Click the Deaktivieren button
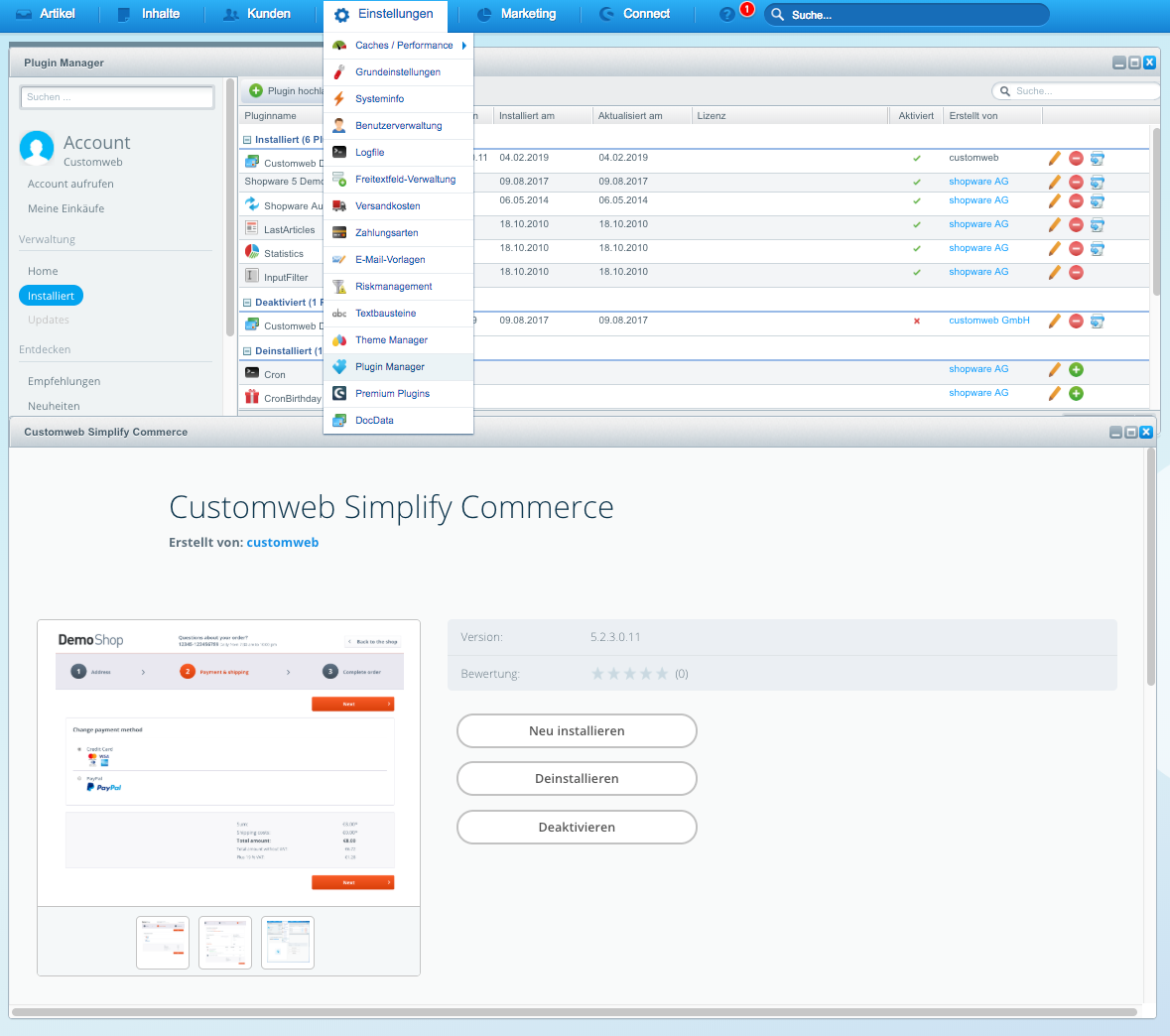Viewport: 1170px width, 1036px height. point(577,827)
